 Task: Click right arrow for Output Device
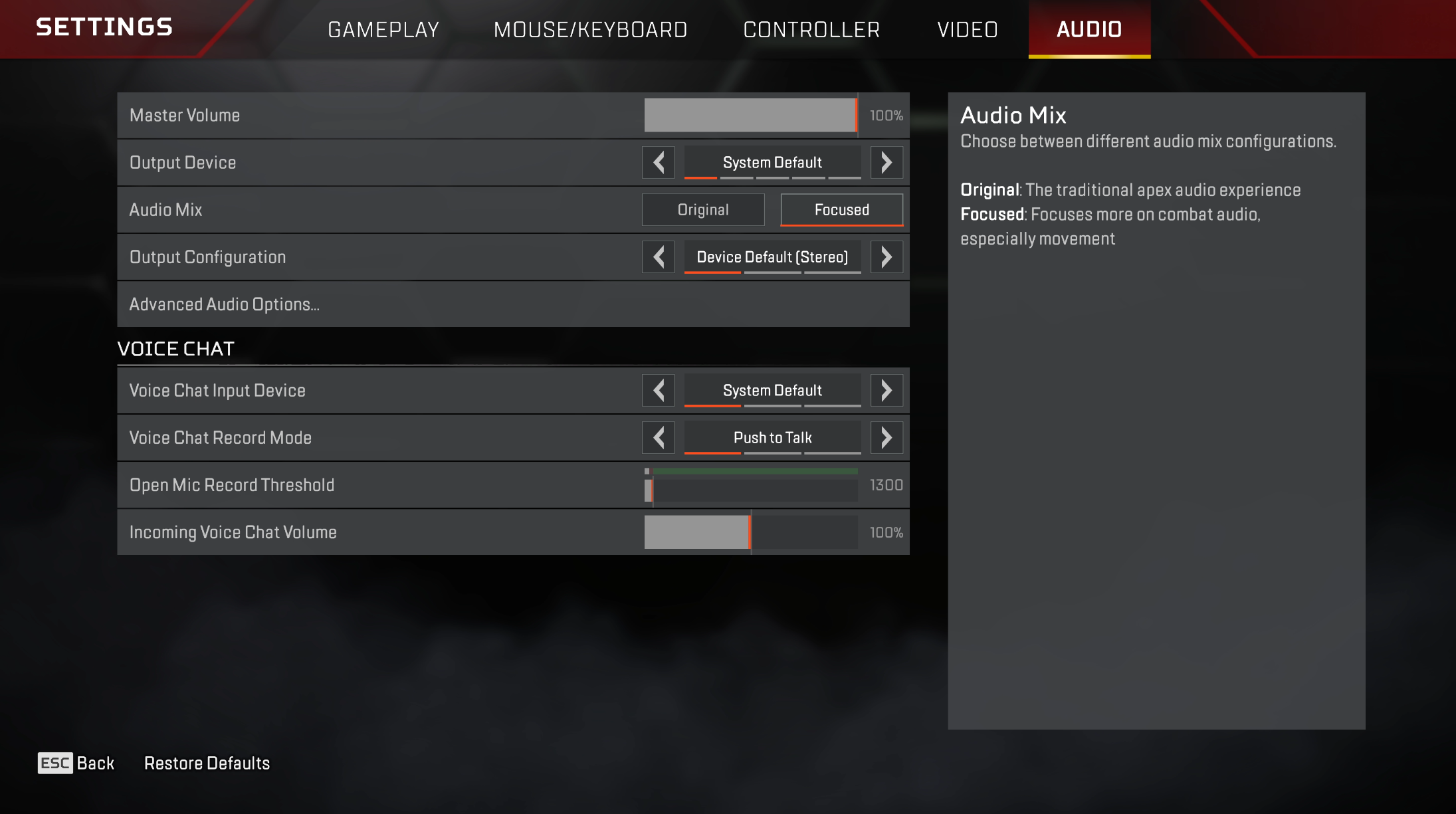[x=886, y=162]
